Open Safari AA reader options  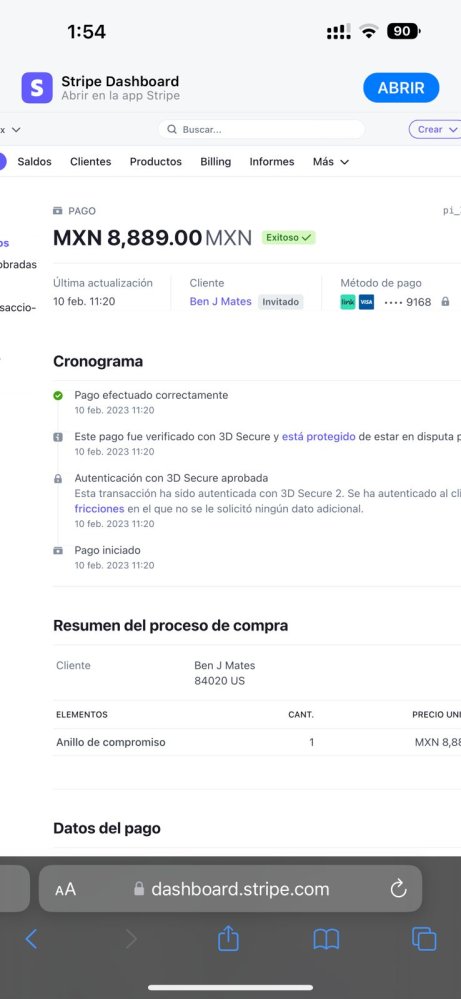click(65, 889)
